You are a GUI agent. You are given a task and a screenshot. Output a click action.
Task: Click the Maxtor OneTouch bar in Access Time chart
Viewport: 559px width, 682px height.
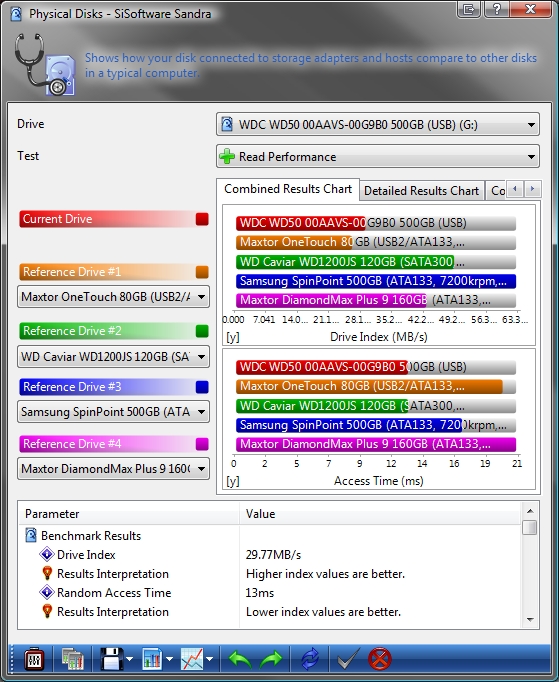pyautogui.click(x=369, y=386)
